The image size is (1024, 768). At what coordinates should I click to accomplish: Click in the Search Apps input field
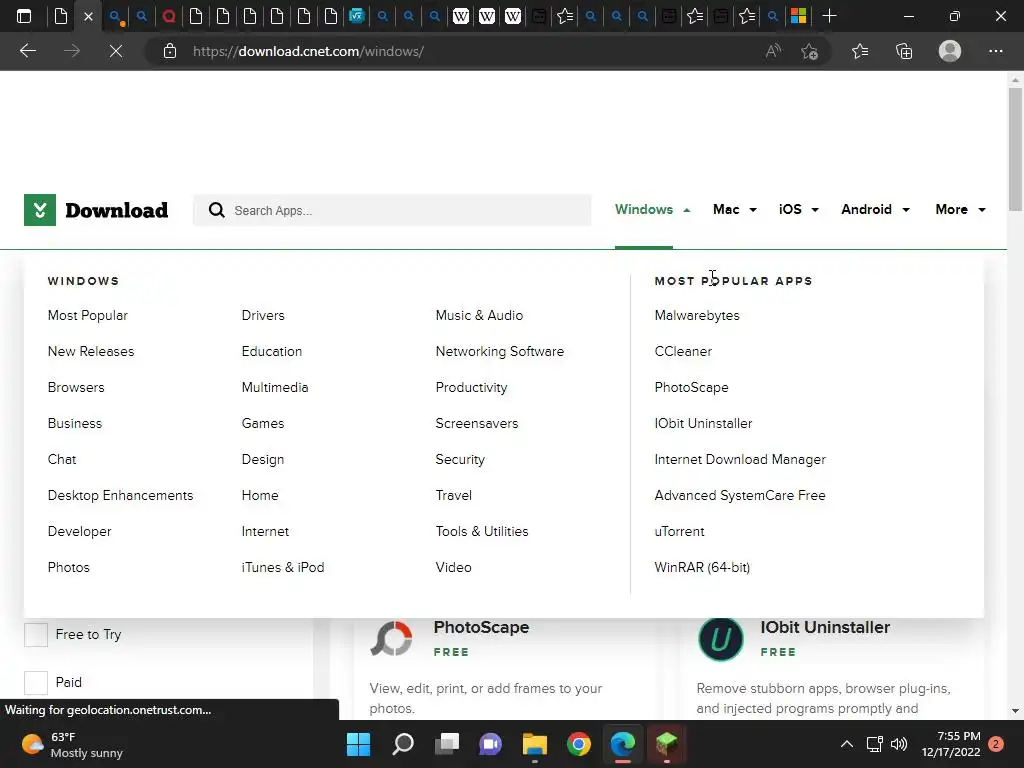pos(392,210)
